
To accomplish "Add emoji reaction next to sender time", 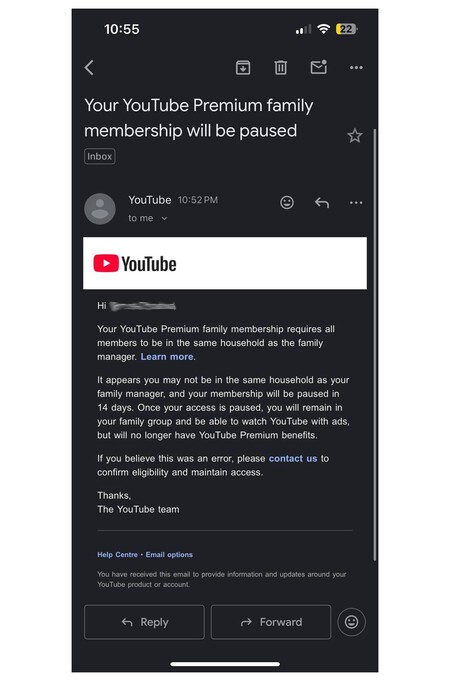I will 287,202.
